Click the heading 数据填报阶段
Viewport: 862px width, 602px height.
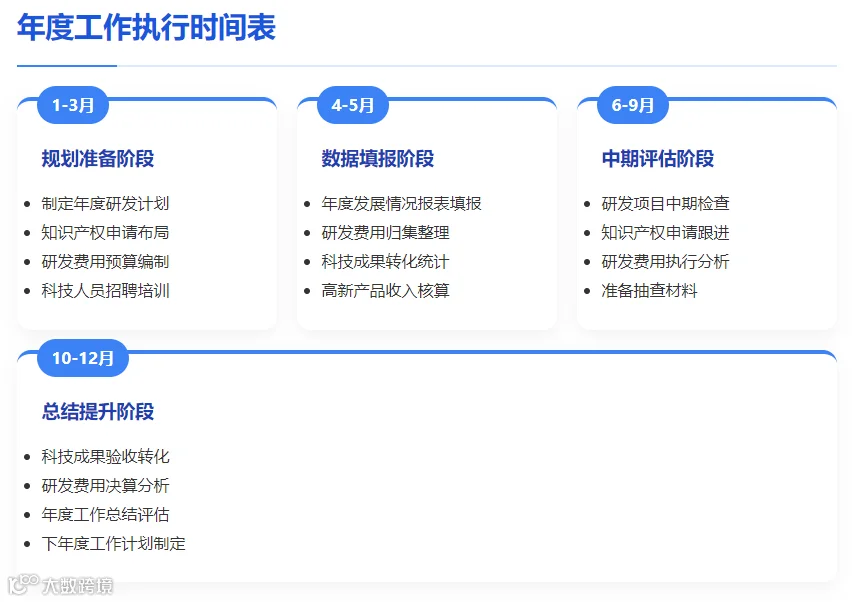pyautogui.click(x=378, y=158)
